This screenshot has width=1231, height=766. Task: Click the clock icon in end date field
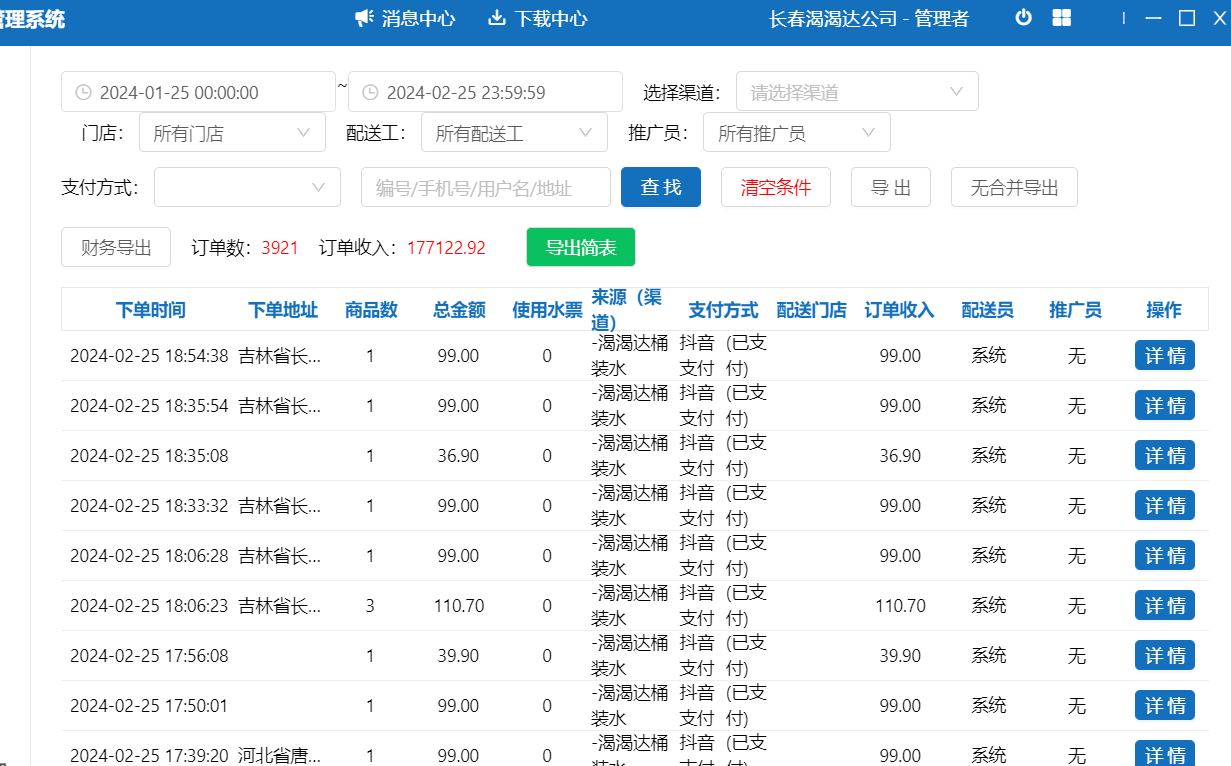coord(370,93)
